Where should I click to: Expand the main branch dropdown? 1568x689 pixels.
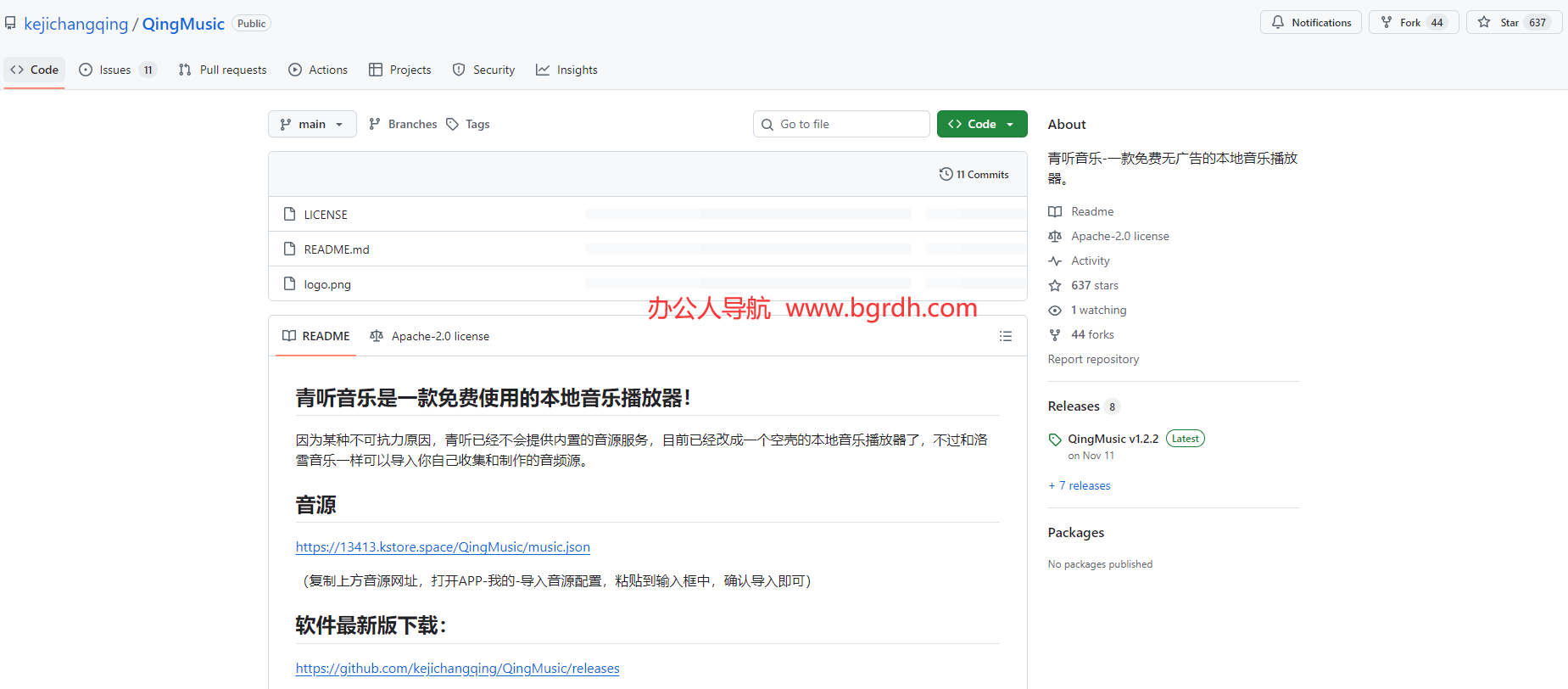312,124
